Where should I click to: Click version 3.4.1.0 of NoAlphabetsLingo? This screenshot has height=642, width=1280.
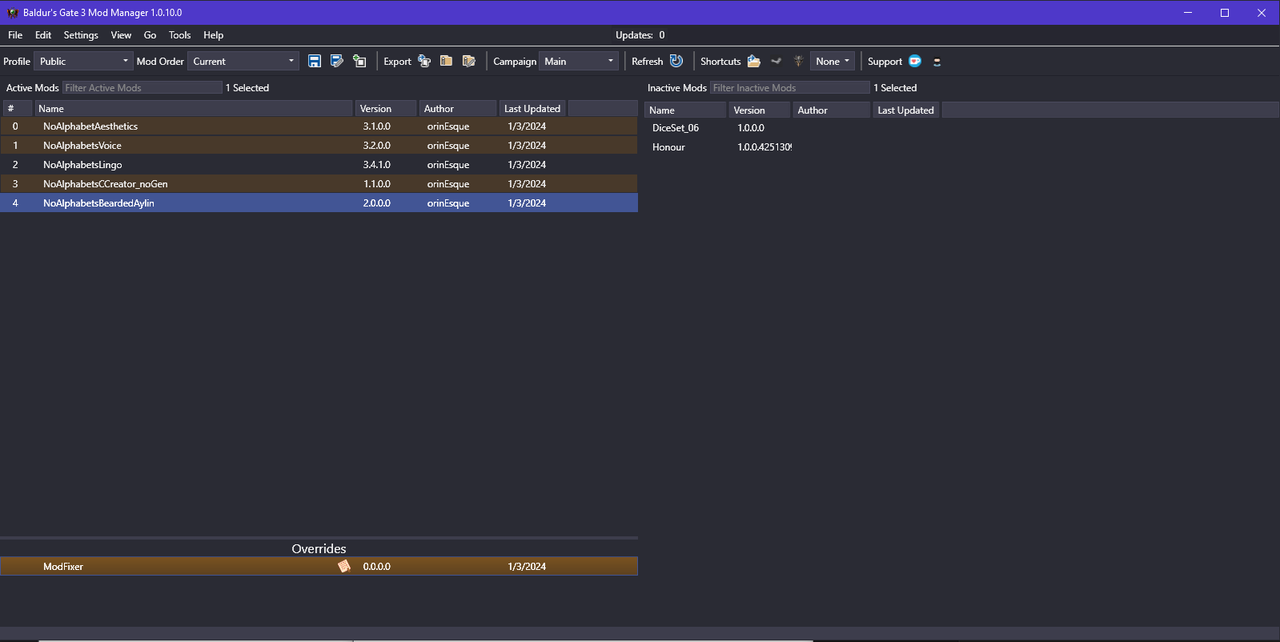(377, 165)
